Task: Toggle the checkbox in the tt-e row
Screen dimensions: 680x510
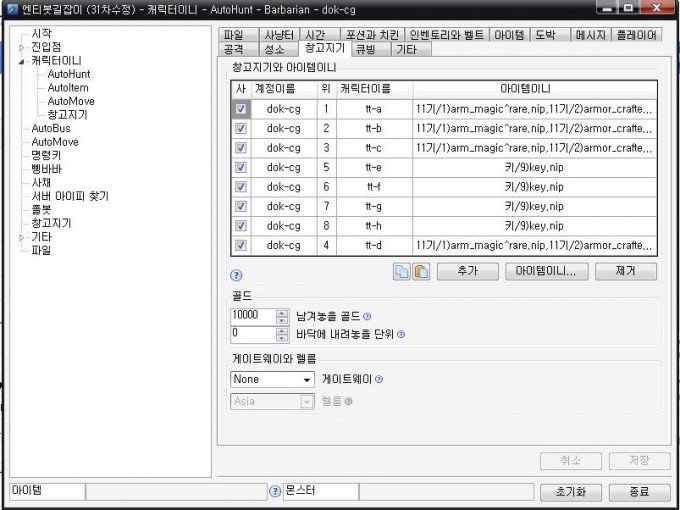Action: (x=241, y=168)
